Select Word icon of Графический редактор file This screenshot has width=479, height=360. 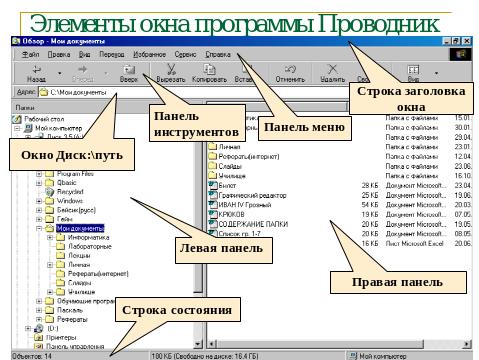tap(213, 195)
